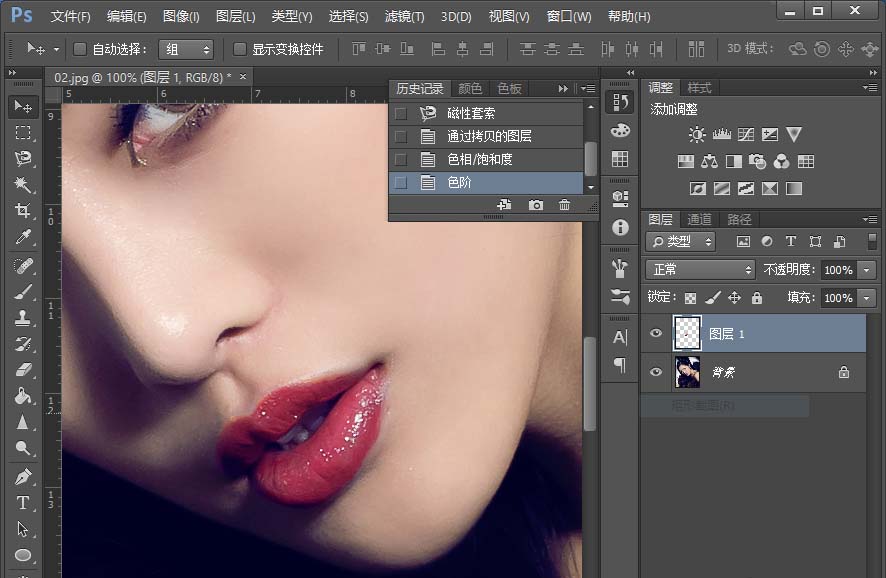This screenshot has height=578, width=886.
Task: Create new snapshot with camera icon
Action: pyautogui.click(x=536, y=205)
